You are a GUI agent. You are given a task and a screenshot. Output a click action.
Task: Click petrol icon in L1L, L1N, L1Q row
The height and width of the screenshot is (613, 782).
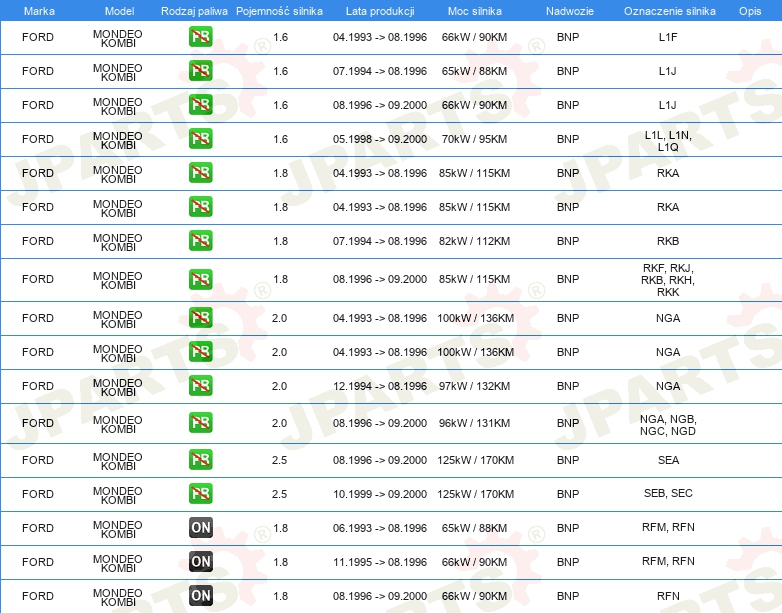(200, 139)
